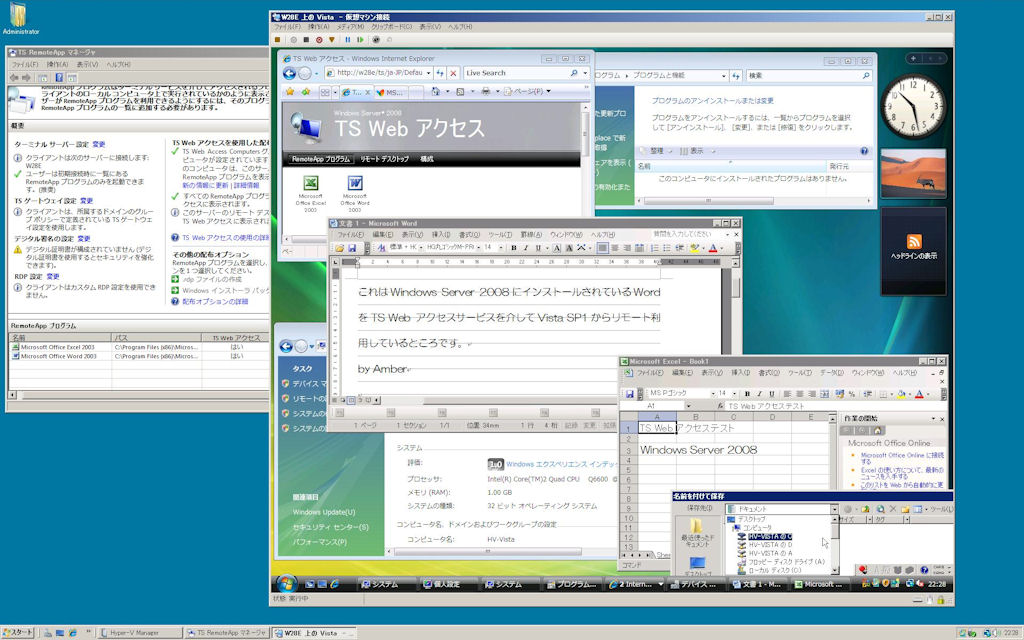This screenshot has width=1024, height=640.
Task: Select RemoteApp Programs tab in TS Web Access
Action: click(x=320, y=159)
